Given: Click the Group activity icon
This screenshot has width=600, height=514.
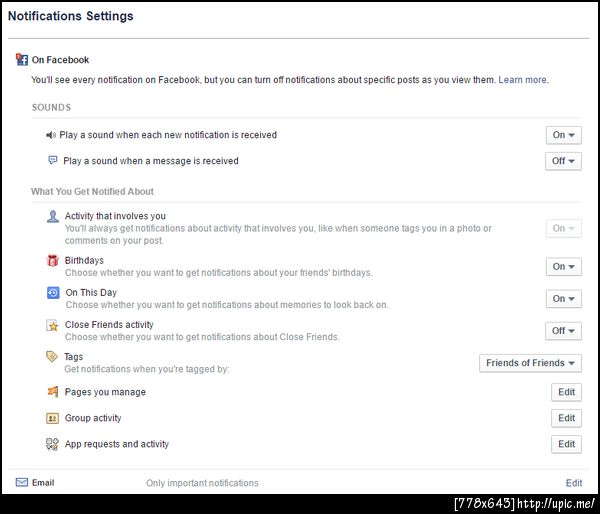Looking at the screenshot, I should [53, 418].
